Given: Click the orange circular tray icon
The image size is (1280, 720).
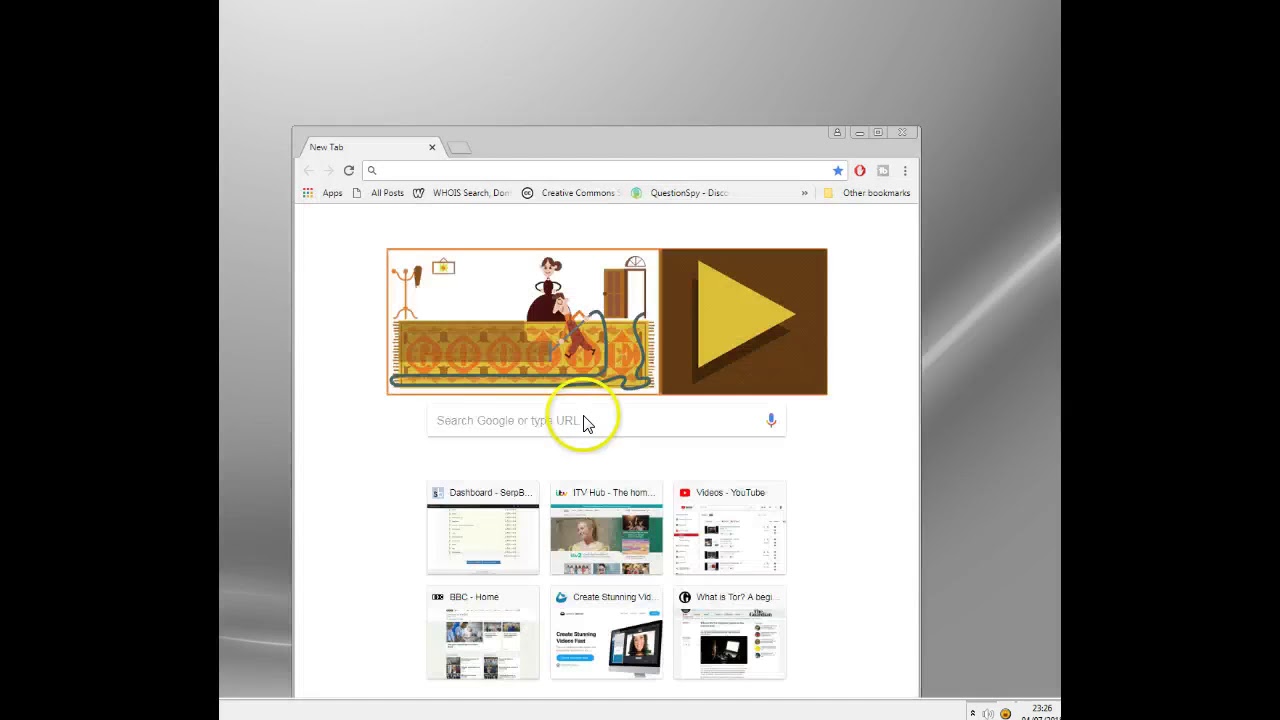Looking at the screenshot, I should [x=1006, y=714].
